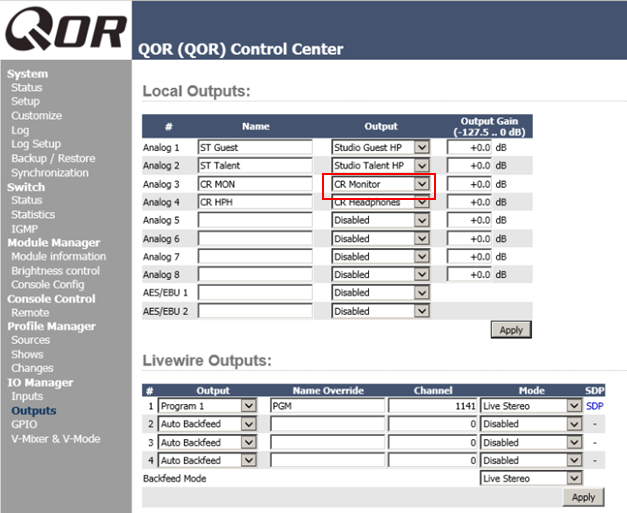Click Analog 1 name field ST Guest

(x=255, y=147)
